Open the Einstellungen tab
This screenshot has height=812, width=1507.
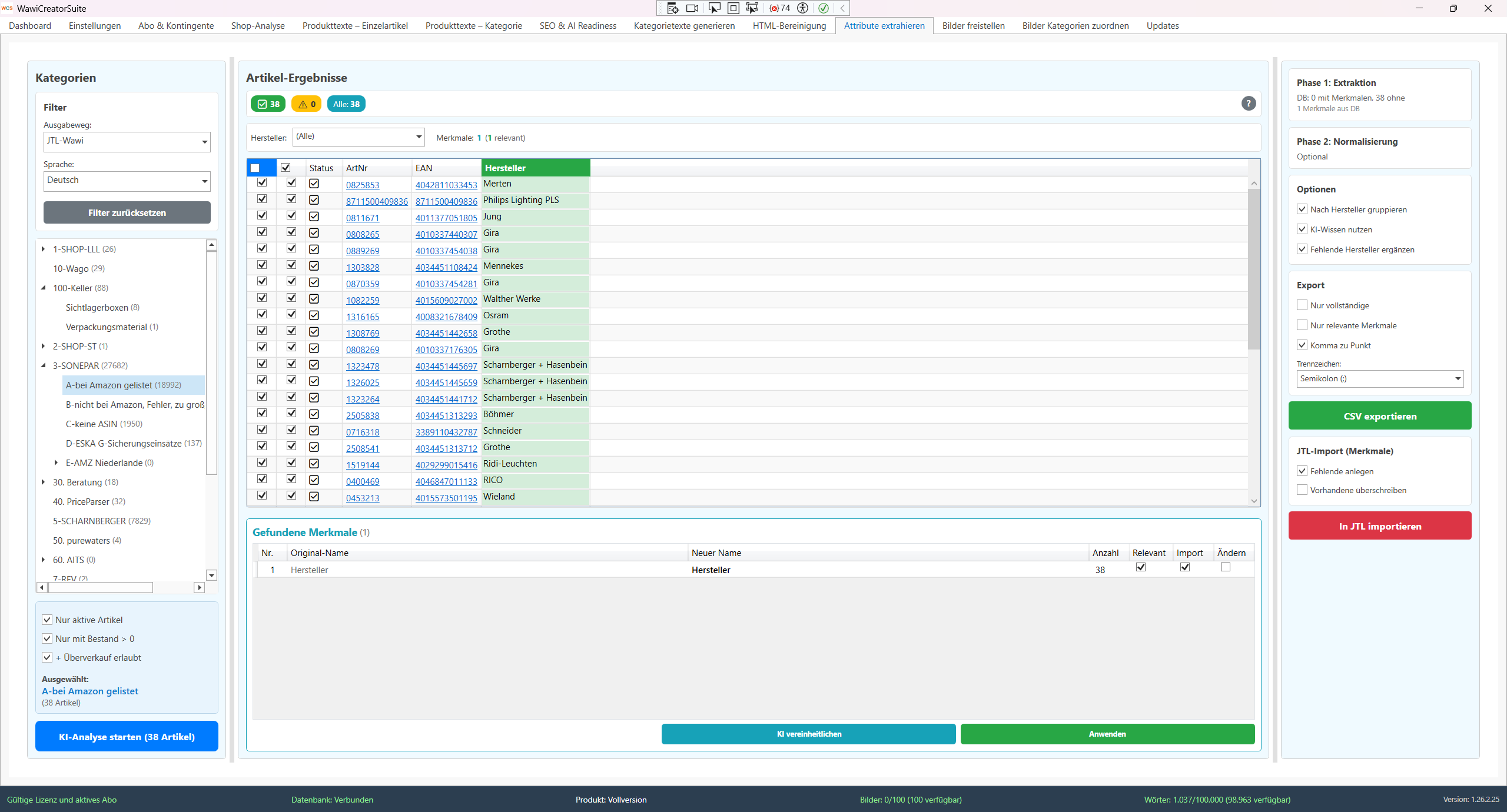95,26
